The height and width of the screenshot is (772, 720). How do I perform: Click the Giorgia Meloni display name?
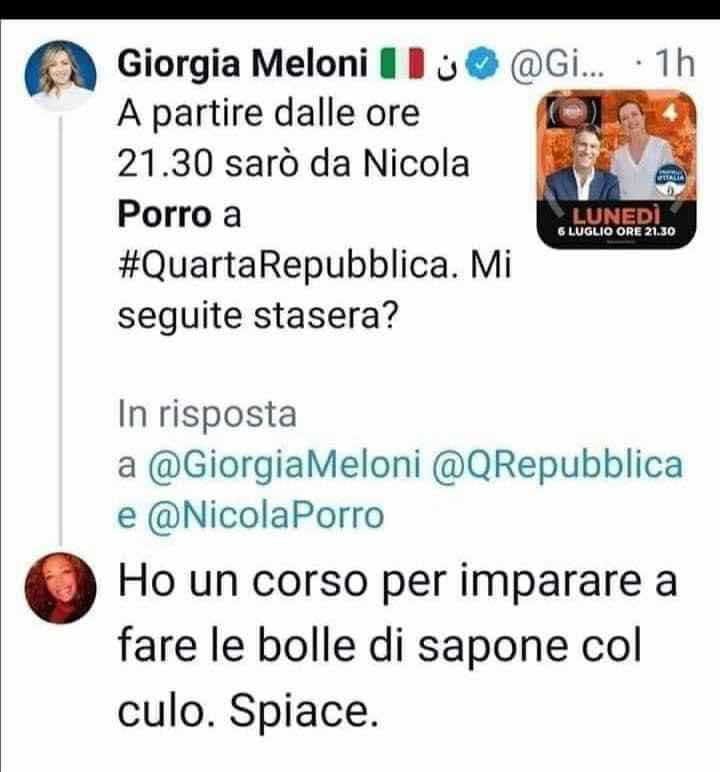pos(243,64)
